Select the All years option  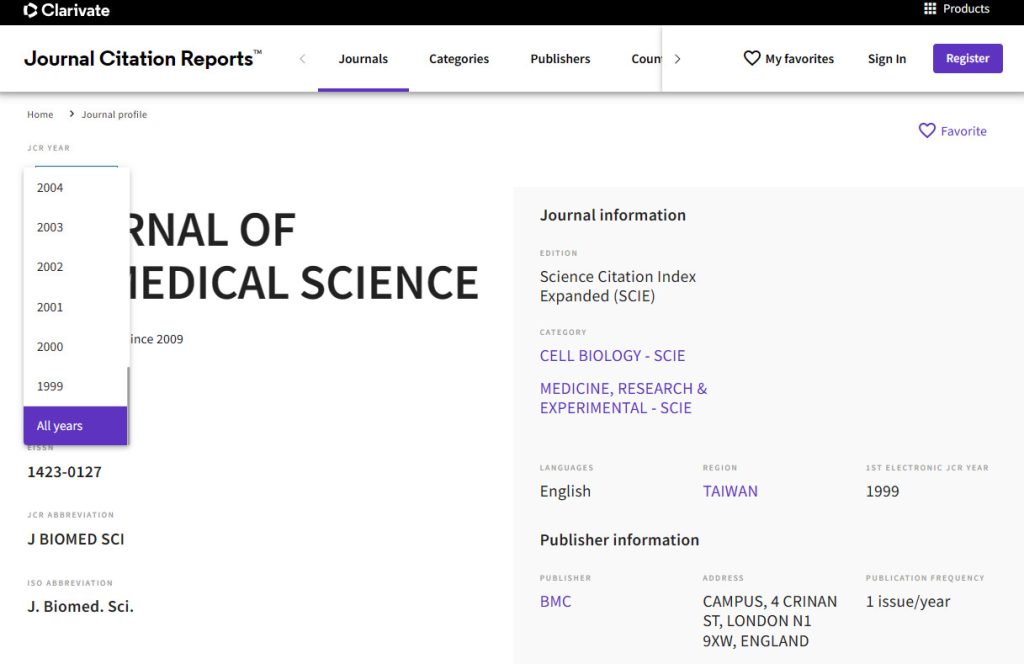tap(75, 426)
